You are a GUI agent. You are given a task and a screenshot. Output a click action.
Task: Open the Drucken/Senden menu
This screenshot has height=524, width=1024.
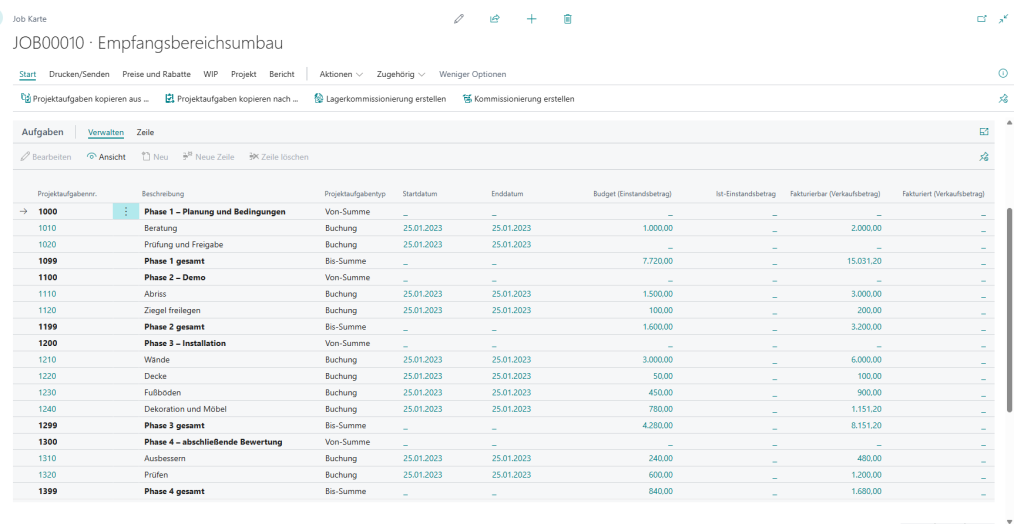click(x=79, y=74)
